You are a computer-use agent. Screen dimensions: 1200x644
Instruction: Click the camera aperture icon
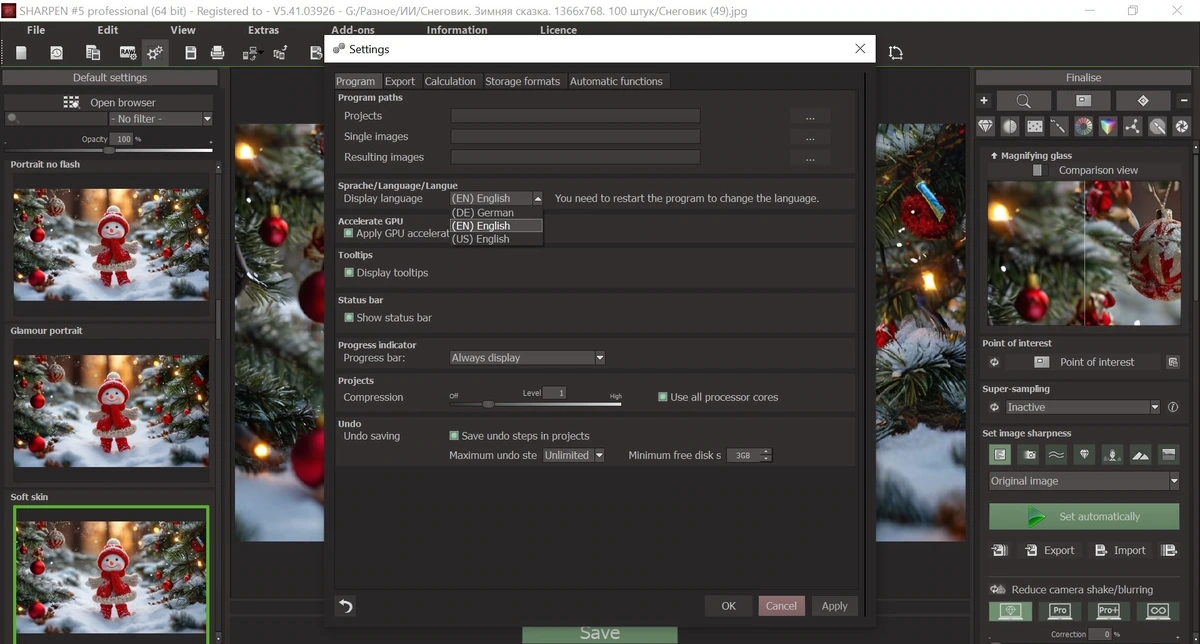(x=1181, y=126)
